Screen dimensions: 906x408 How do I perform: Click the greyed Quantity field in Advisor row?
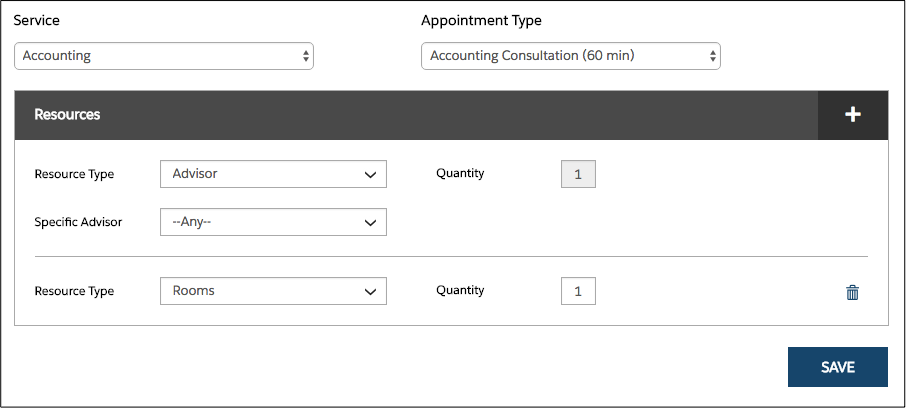click(x=578, y=174)
